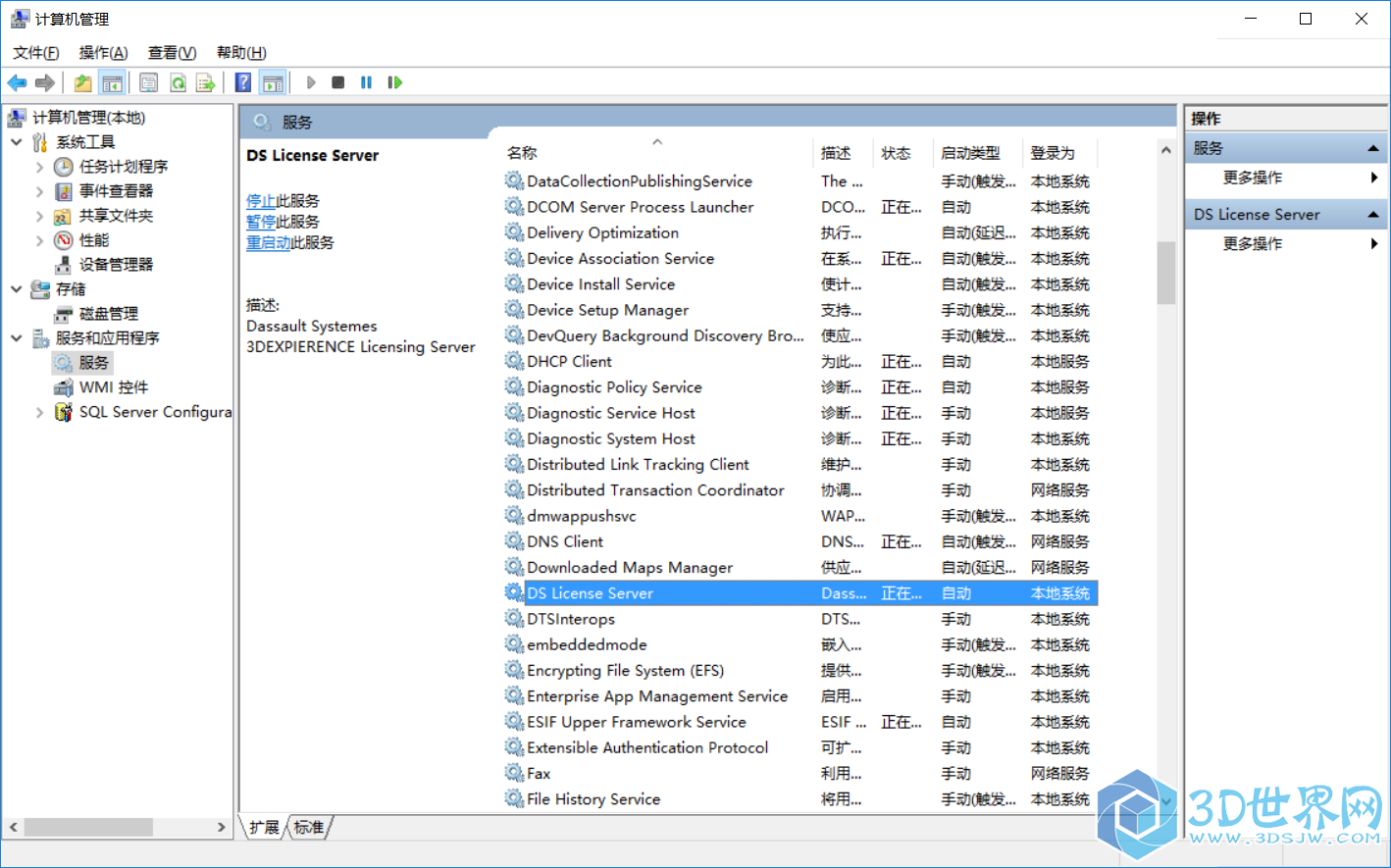Select the Distributed Transaction Coordinator row
The width and height of the screenshot is (1391, 868).
[x=799, y=490]
